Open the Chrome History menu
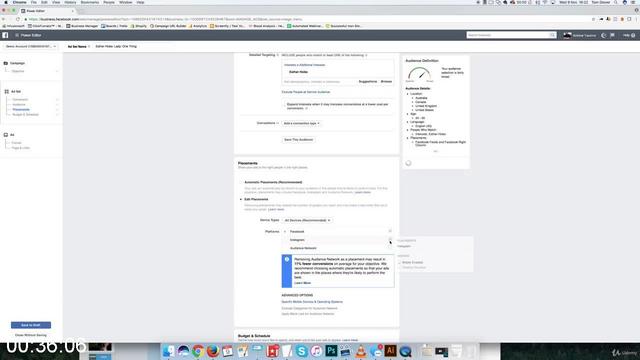Viewport: 640px width, 360px height. 70,2
